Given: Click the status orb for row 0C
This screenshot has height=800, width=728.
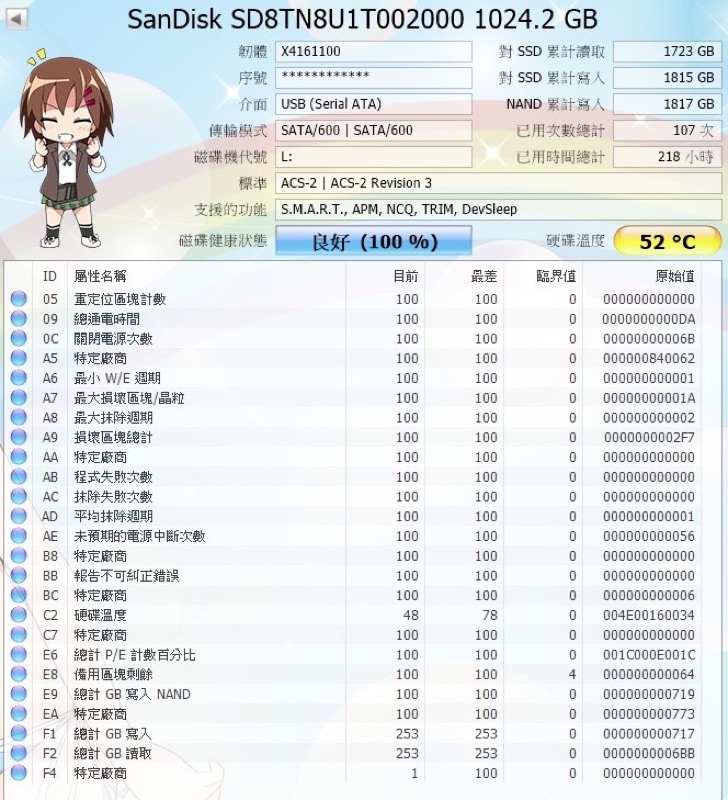Looking at the screenshot, I should [18, 338].
